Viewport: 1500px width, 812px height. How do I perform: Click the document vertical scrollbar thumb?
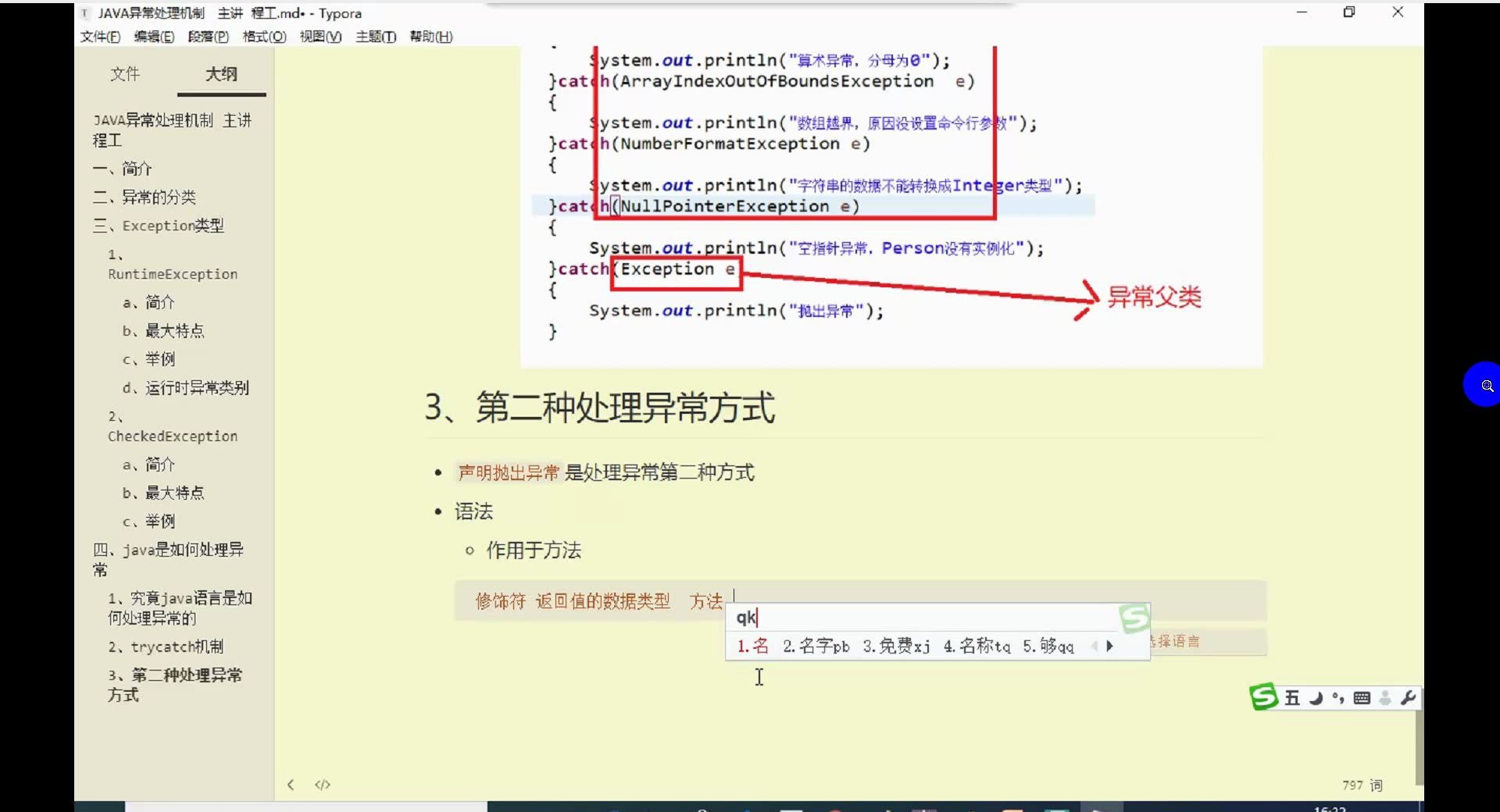coord(1419,747)
